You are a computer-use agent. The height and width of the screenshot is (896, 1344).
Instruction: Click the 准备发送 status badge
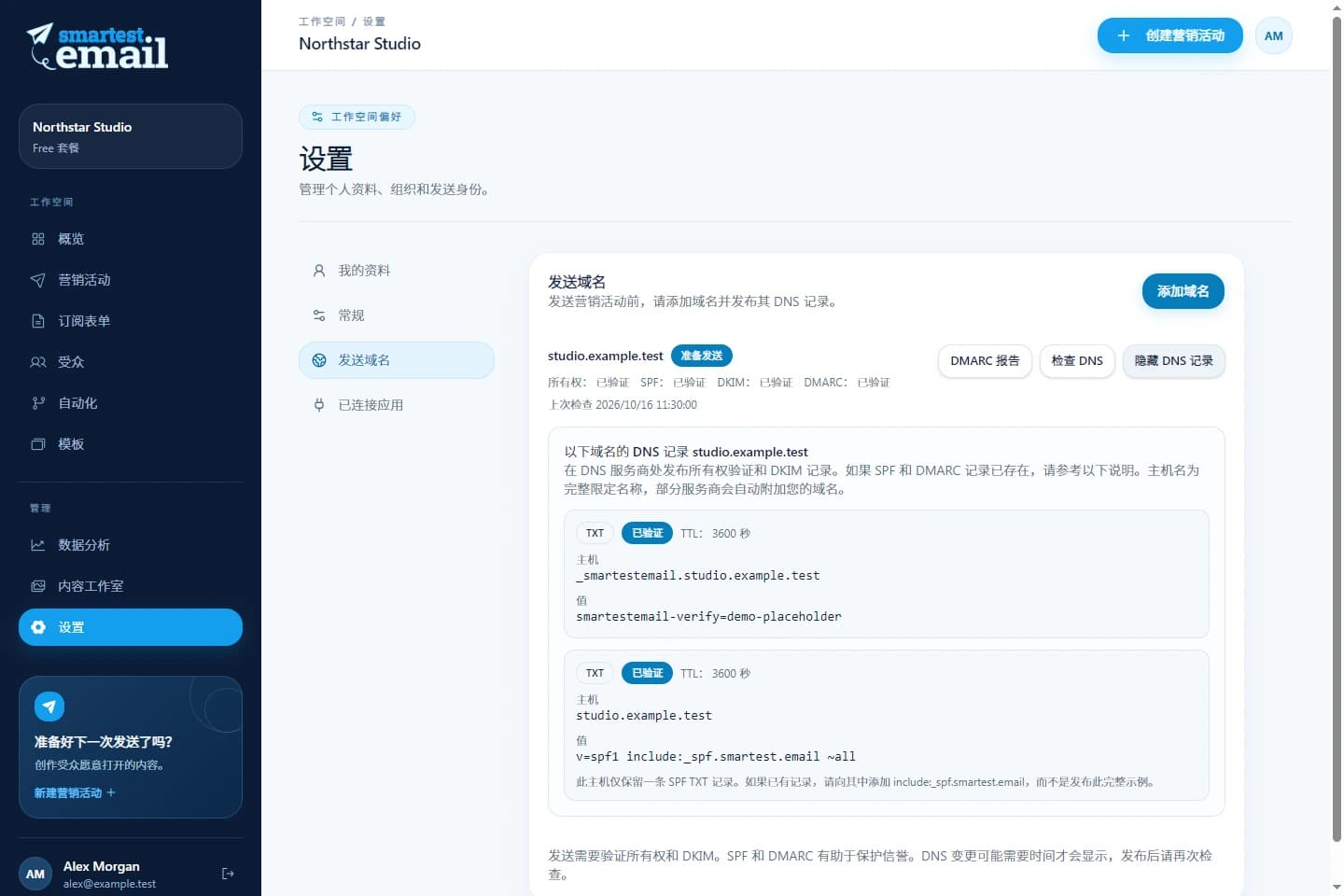point(702,356)
